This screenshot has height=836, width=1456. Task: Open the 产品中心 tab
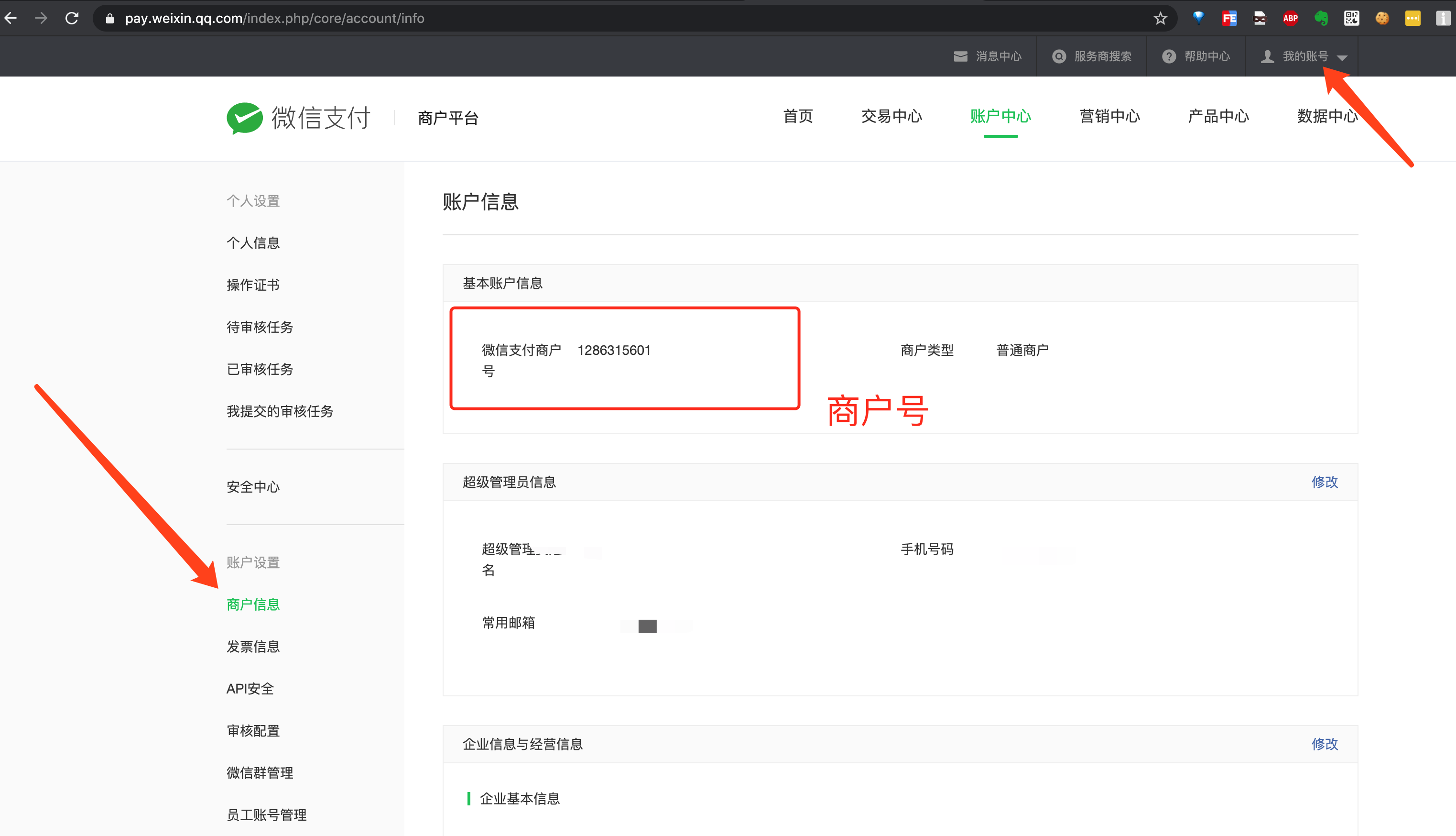[x=1218, y=117]
